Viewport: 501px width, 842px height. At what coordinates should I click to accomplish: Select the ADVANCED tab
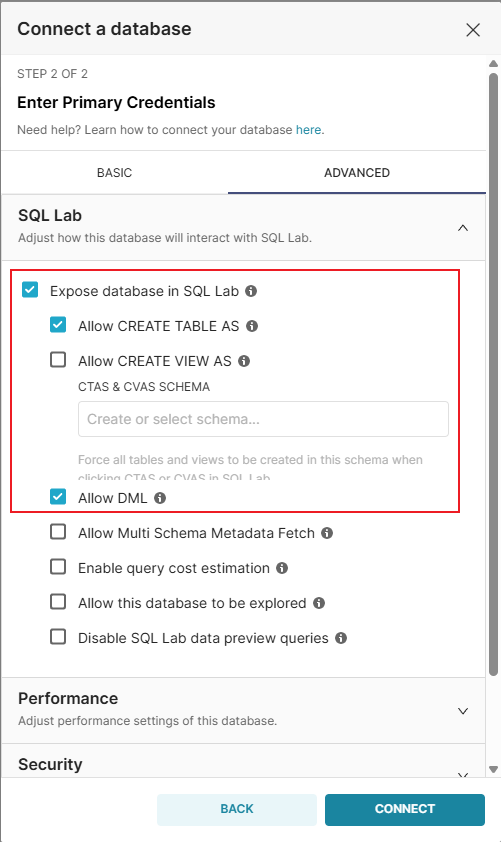point(357,173)
